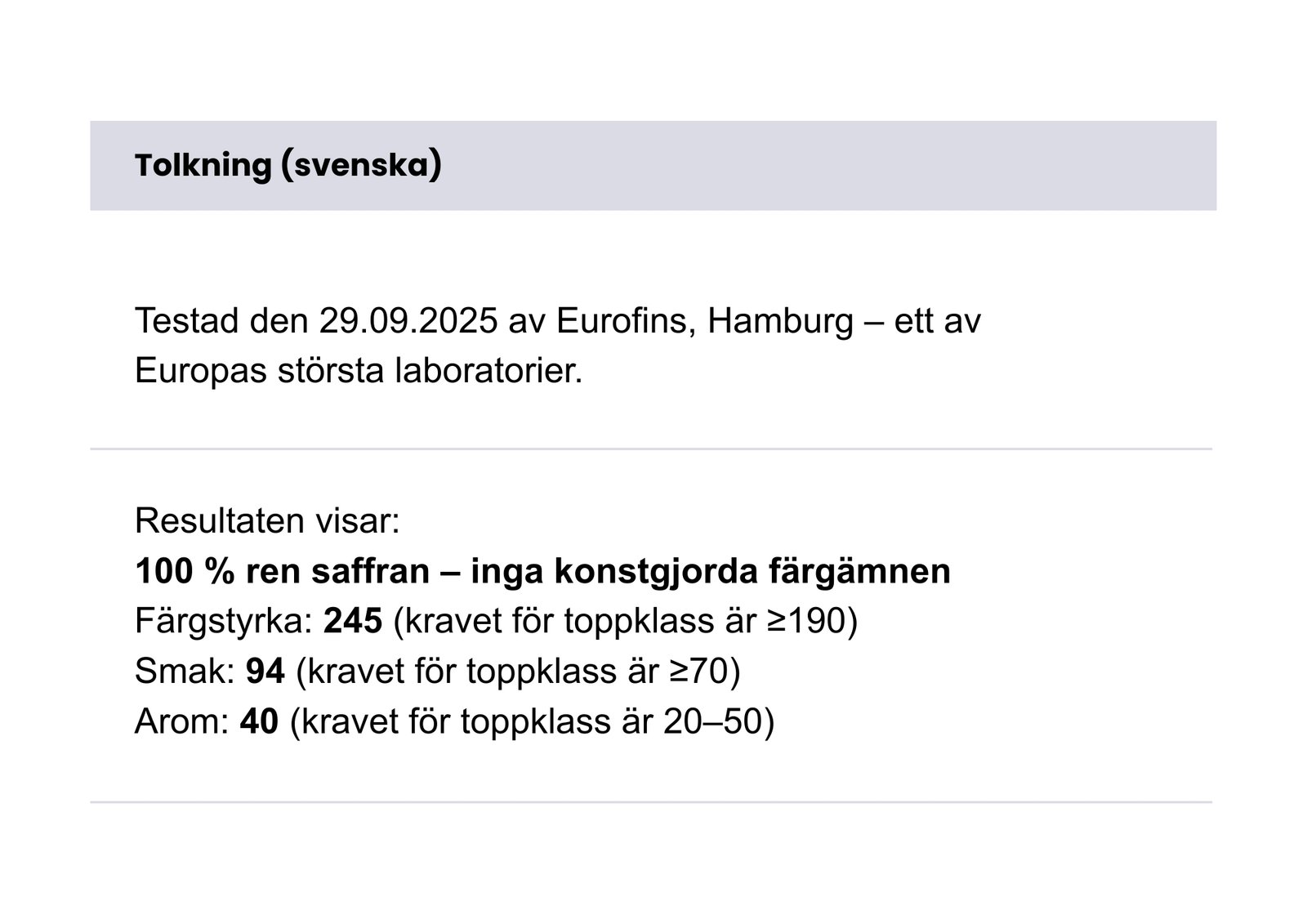Click the word 'Hamburg'
1307x924 pixels.
(780, 321)
